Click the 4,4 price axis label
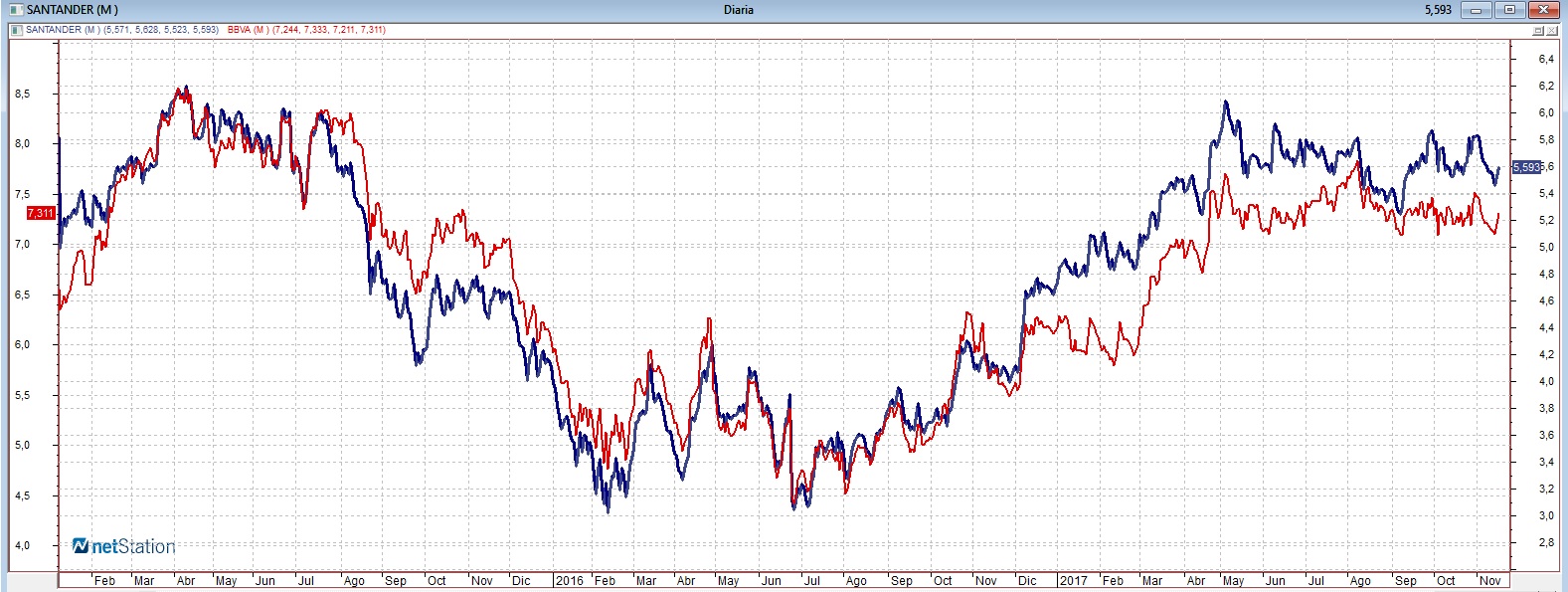This screenshot has width=1568, height=592. [1546, 328]
